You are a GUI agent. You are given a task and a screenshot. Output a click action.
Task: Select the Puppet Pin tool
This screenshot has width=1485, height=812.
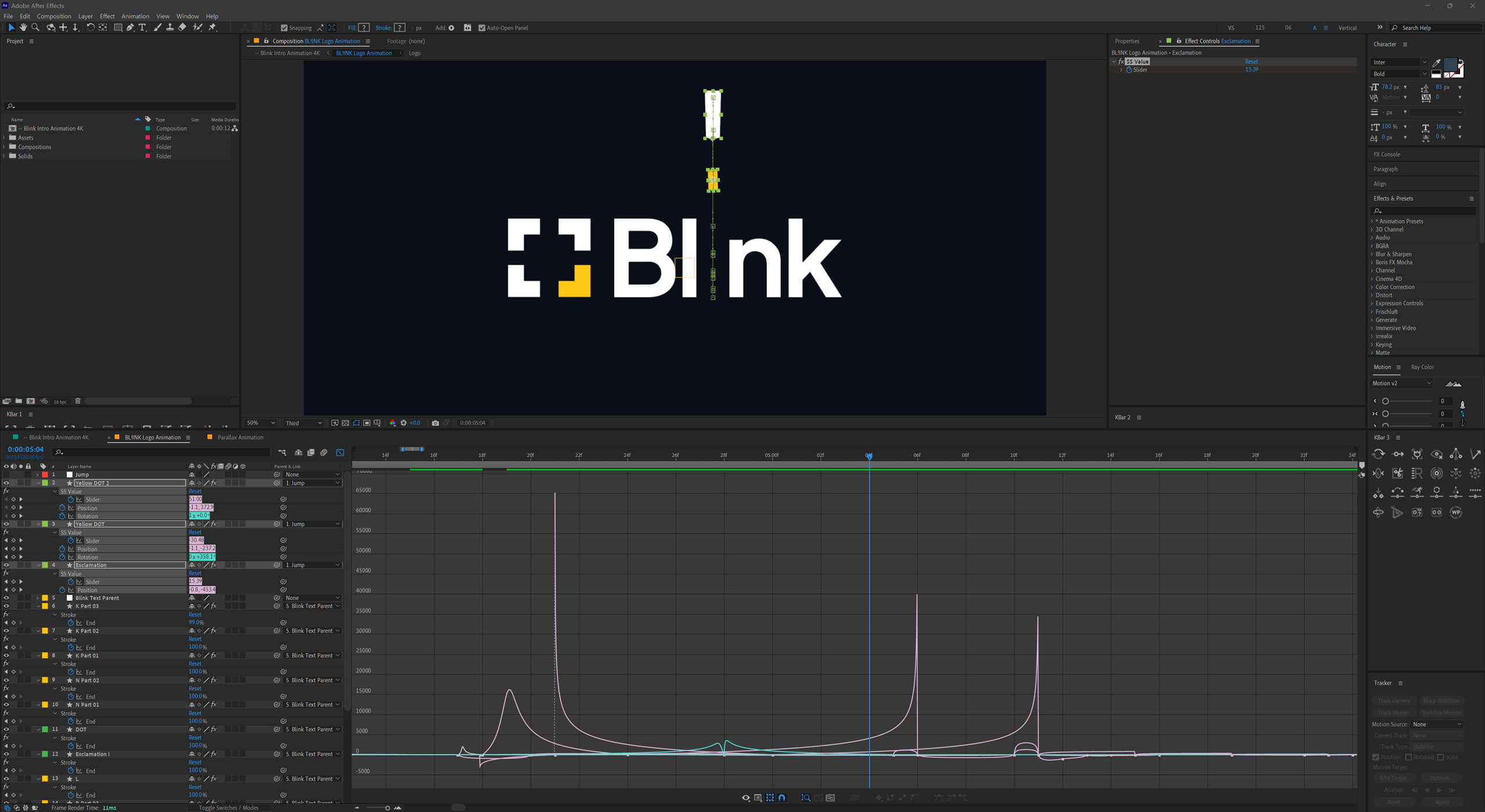pyautogui.click(x=212, y=27)
